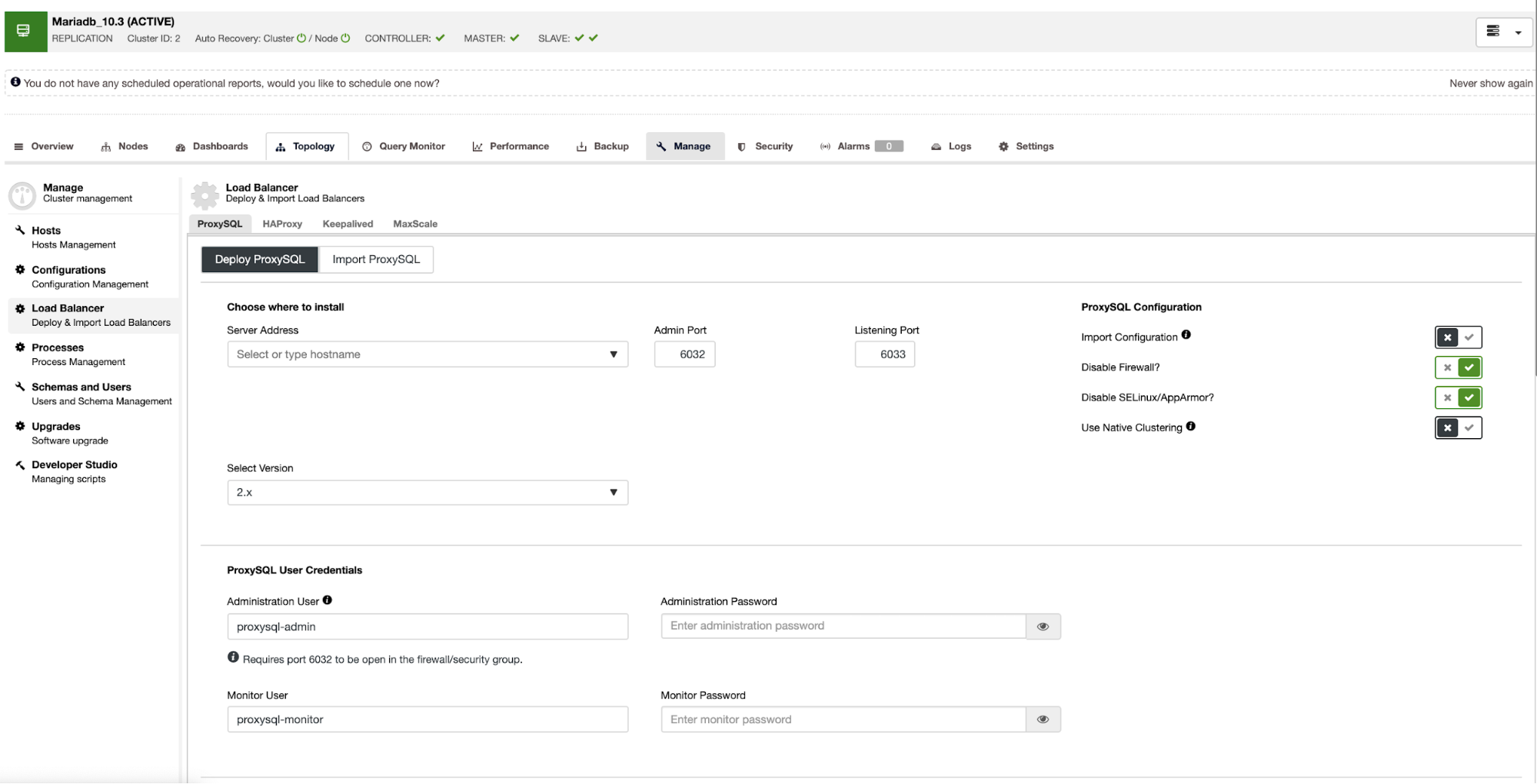Open Processes in sidebar
Viewport: 1537px width, 784px height.
[92, 354]
